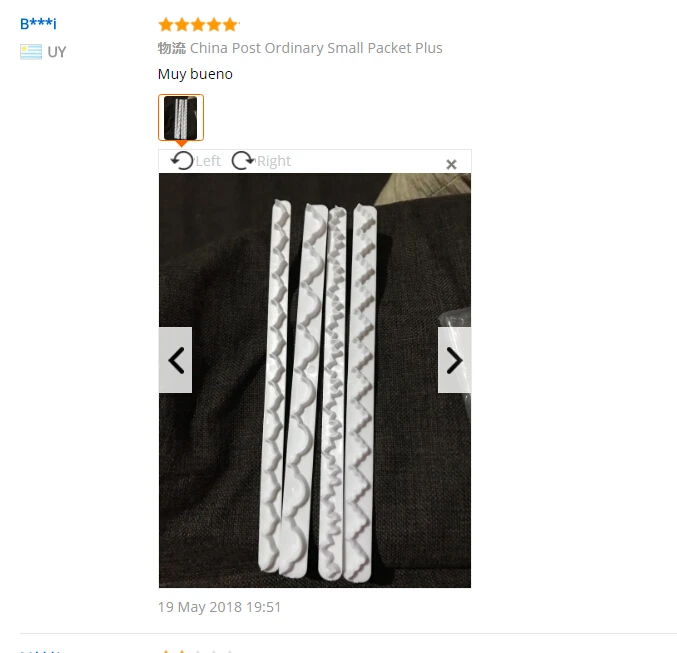
Task: Rotate the photo left with the counterclockwise icon
Action: [182, 161]
